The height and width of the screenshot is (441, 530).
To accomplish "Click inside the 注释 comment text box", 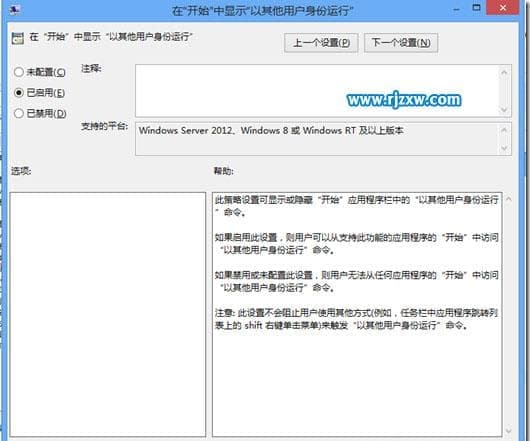I will click(x=317, y=91).
